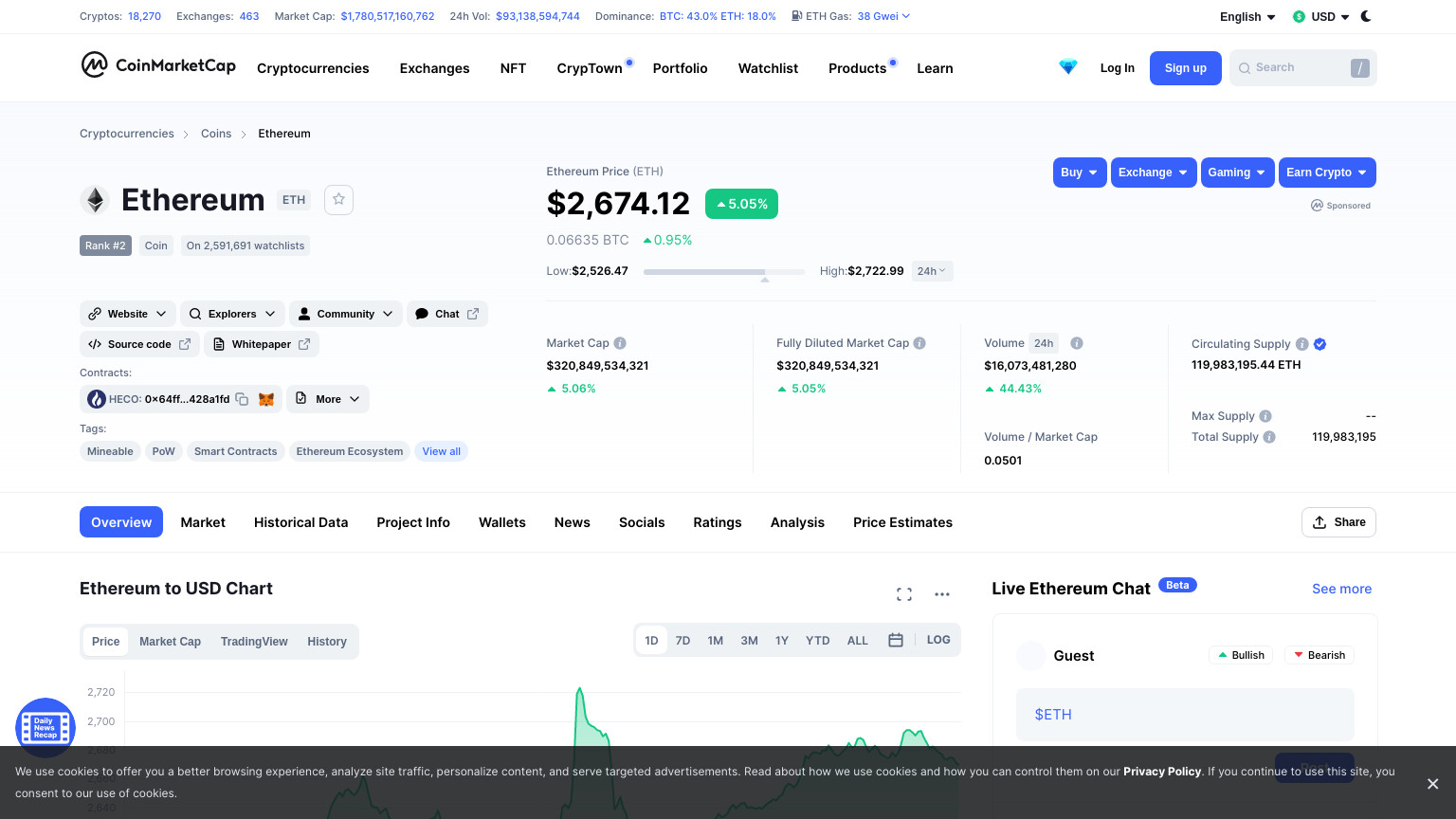
Task: Click See more chat link
Action: (x=1341, y=589)
